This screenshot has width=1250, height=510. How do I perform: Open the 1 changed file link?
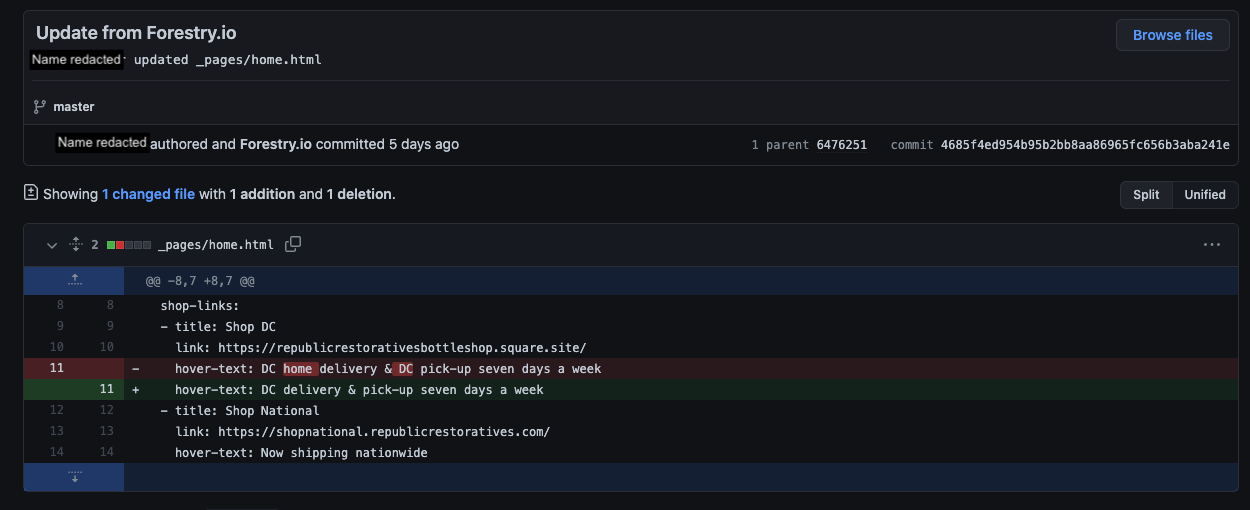(x=148, y=194)
